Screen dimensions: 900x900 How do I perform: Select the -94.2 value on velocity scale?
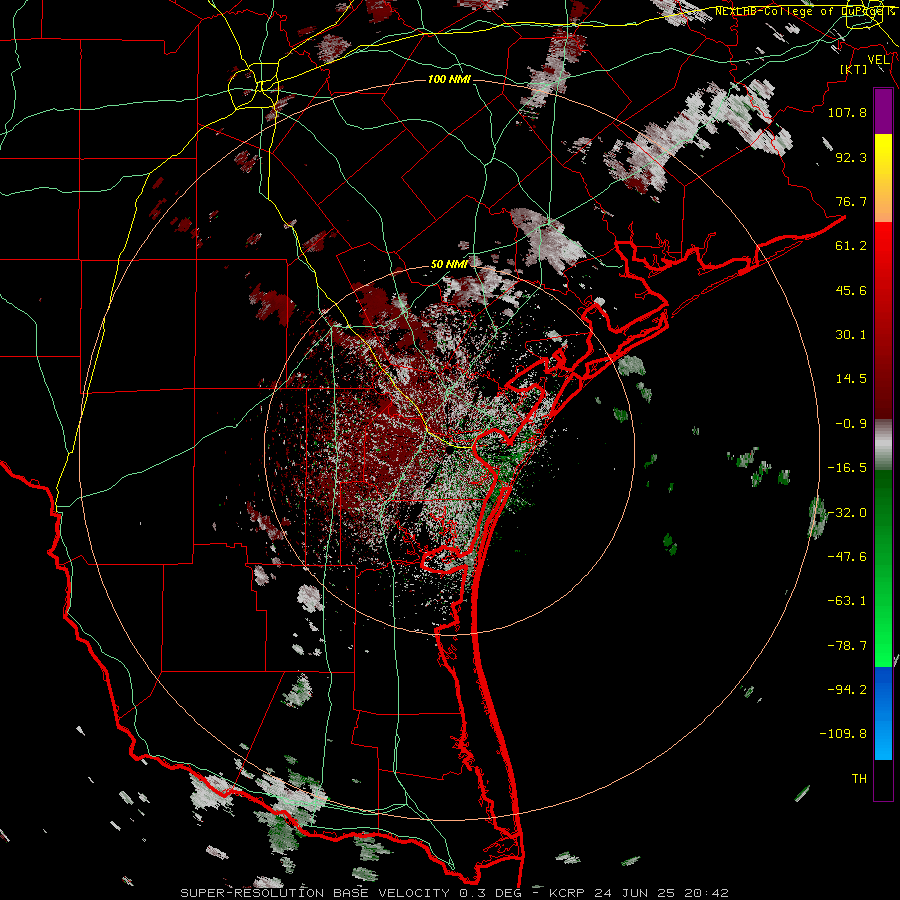(847, 690)
